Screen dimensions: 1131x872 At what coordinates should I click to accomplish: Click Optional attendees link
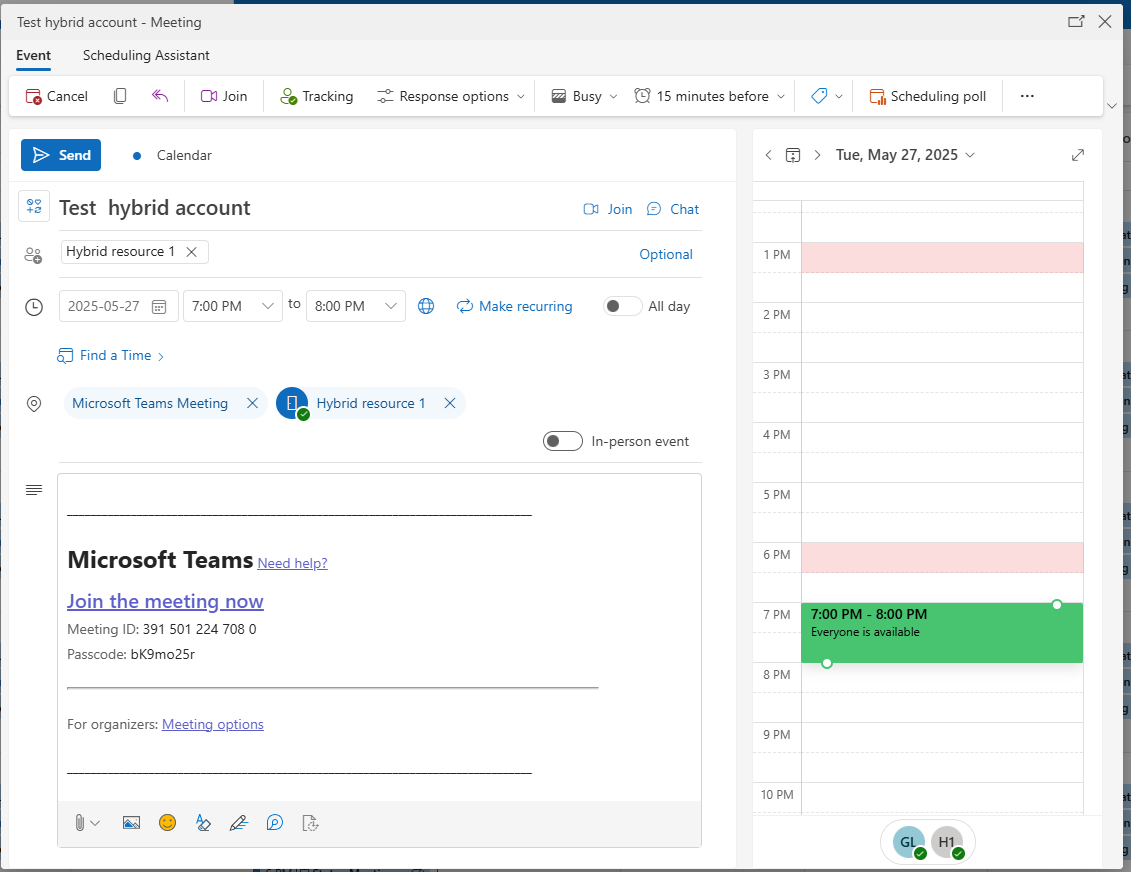(666, 255)
